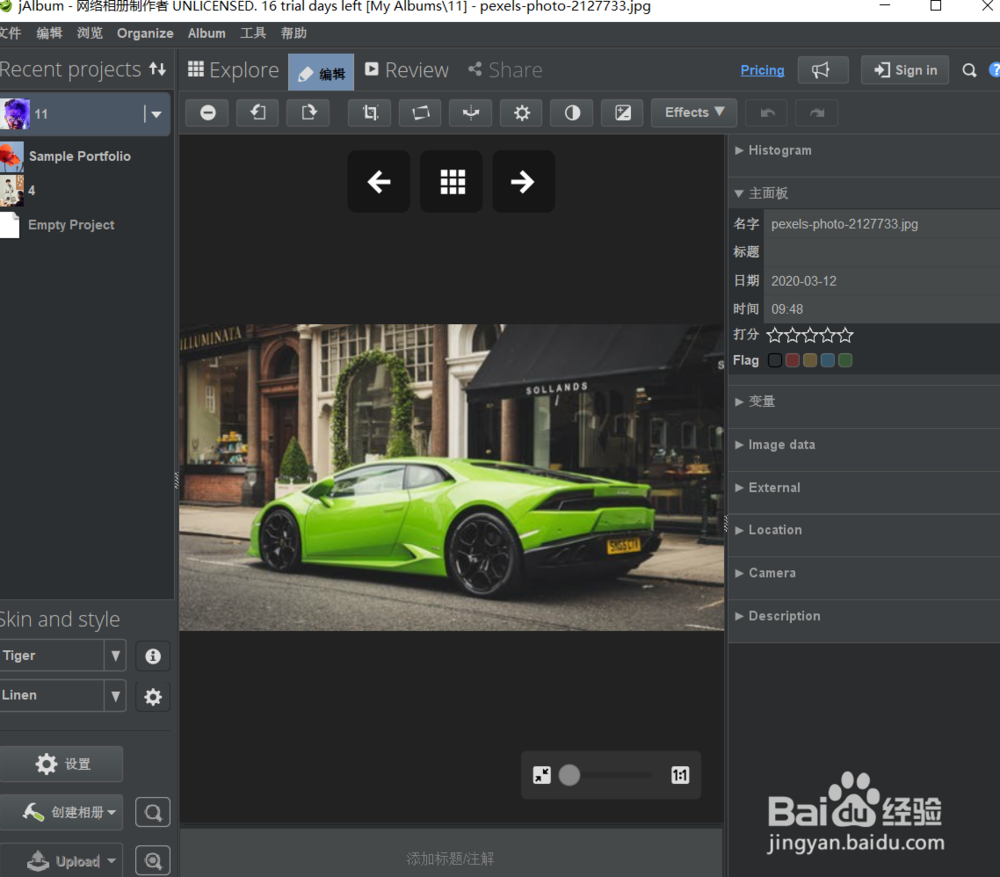Open the 编辑 menu in menu bar

(49, 33)
